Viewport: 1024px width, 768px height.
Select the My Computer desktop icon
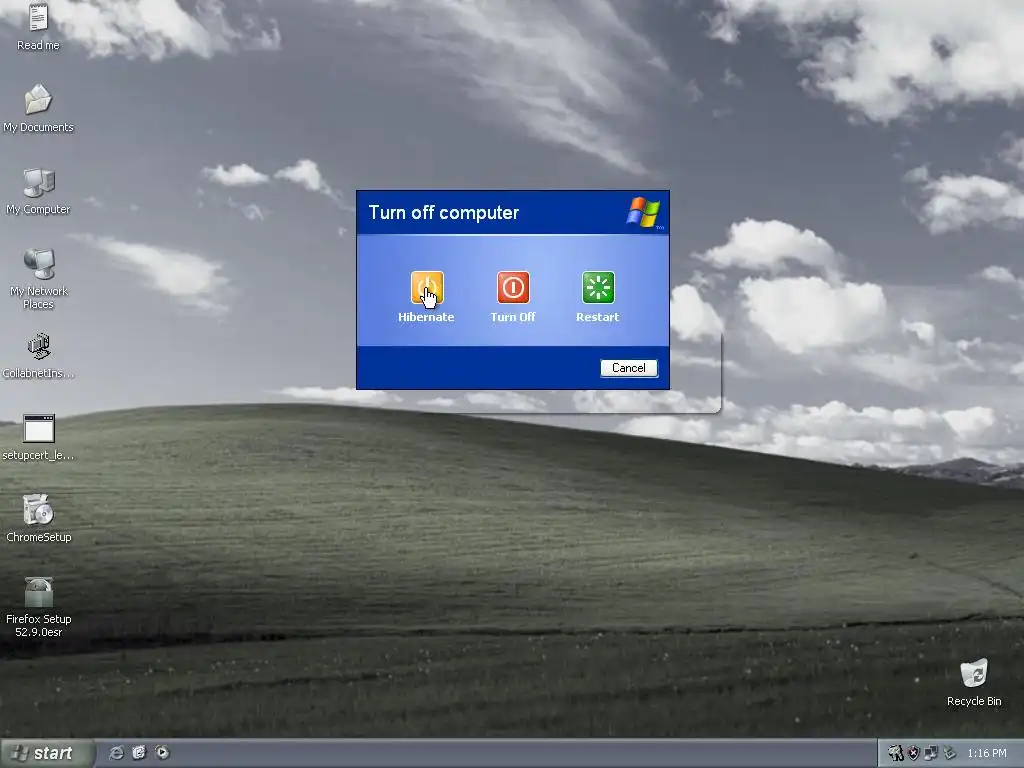coord(38,191)
